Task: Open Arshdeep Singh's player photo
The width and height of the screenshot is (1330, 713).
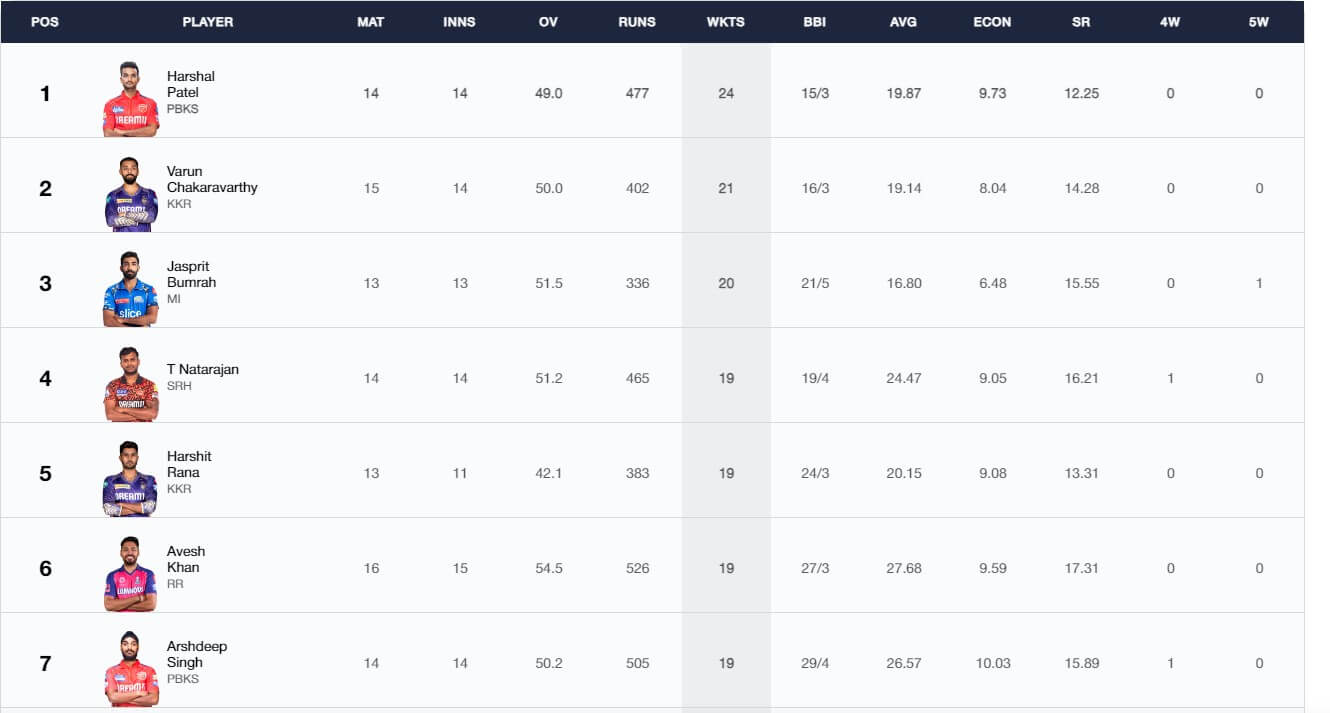Action: point(131,669)
